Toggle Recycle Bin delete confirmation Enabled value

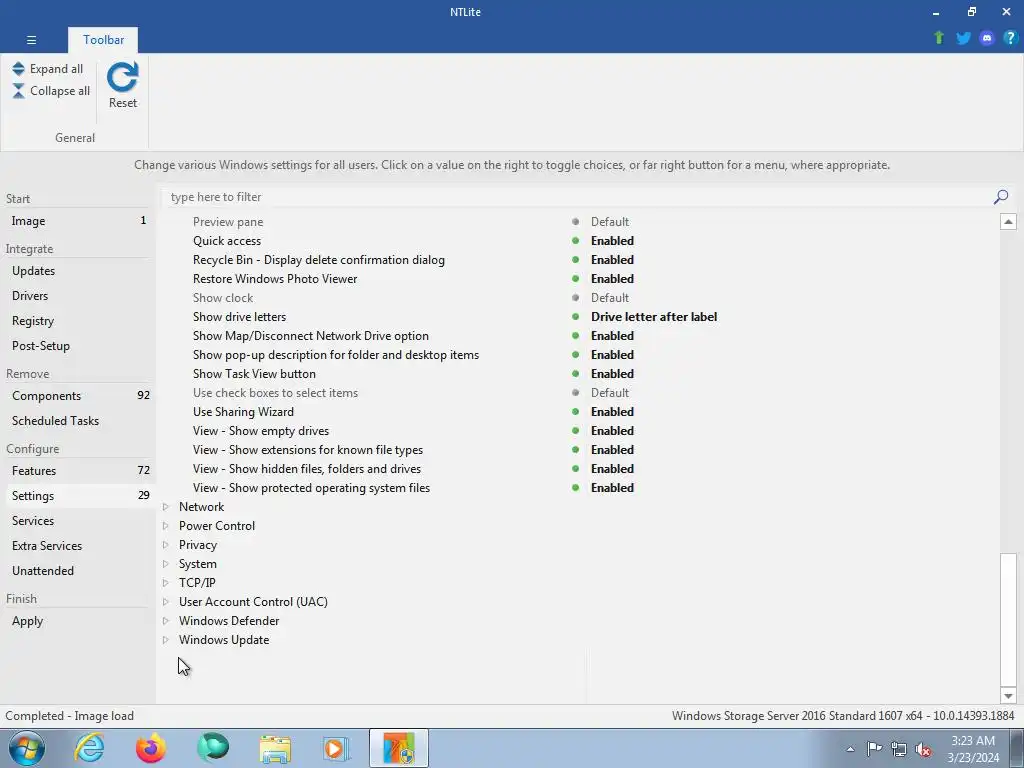coord(613,260)
